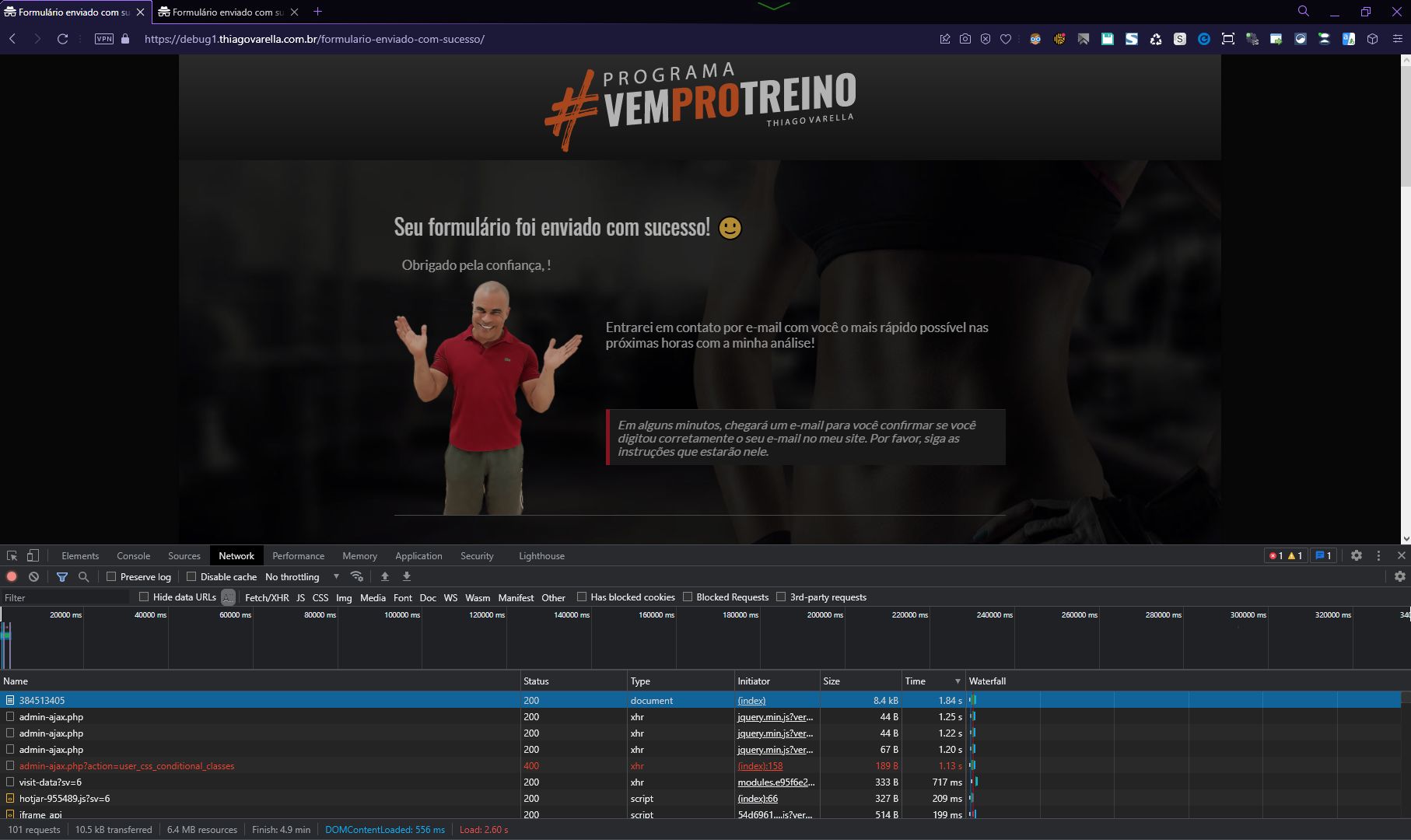The width and height of the screenshot is (1411, 840).
Task: Open DevTools three-dot customize menu
Action: [1378, 556]
